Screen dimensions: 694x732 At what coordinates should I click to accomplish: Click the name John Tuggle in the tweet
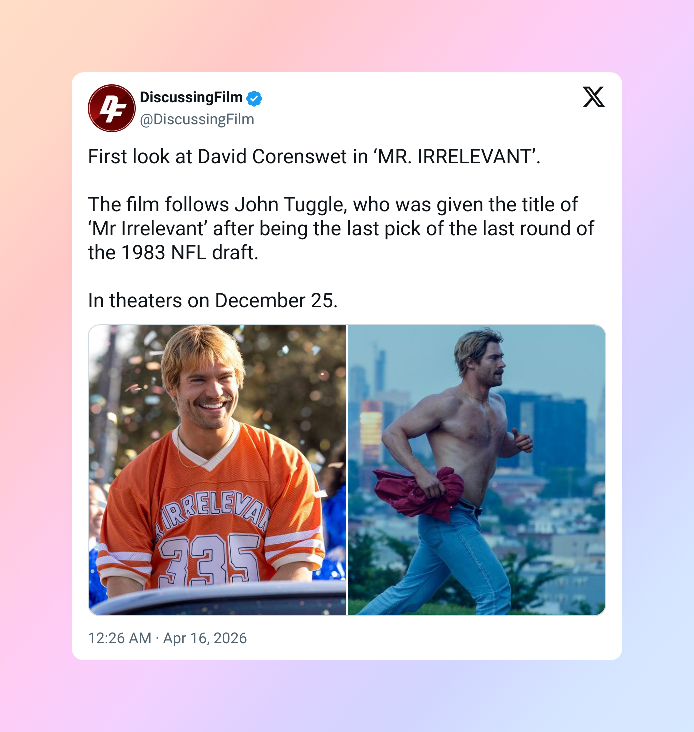(290, 205)
